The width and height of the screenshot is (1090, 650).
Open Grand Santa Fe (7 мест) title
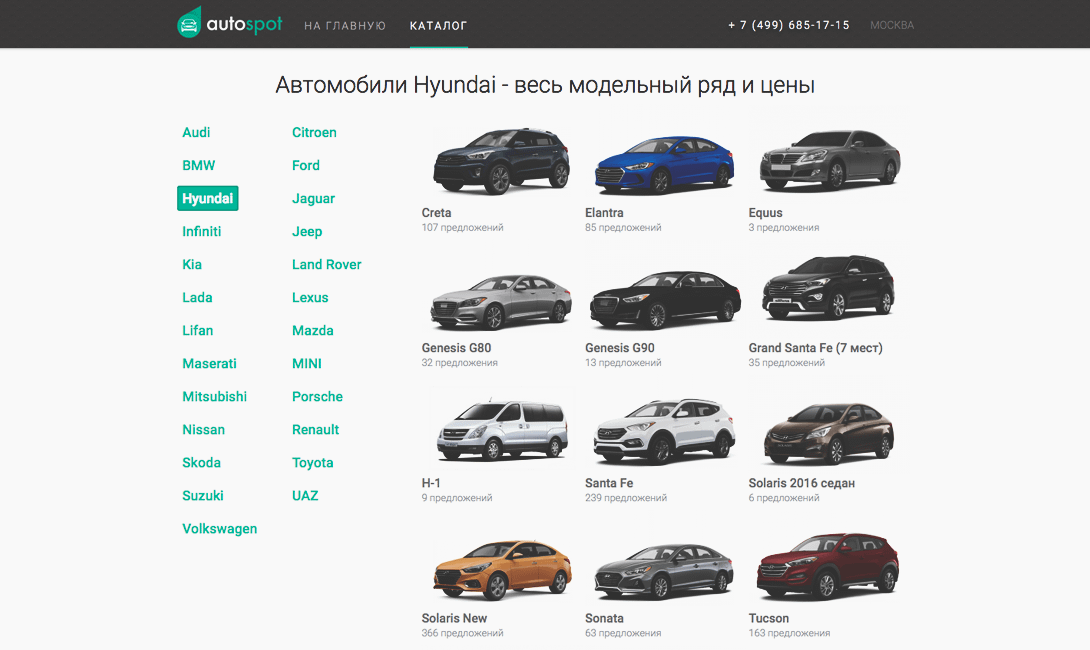(815, 348)
